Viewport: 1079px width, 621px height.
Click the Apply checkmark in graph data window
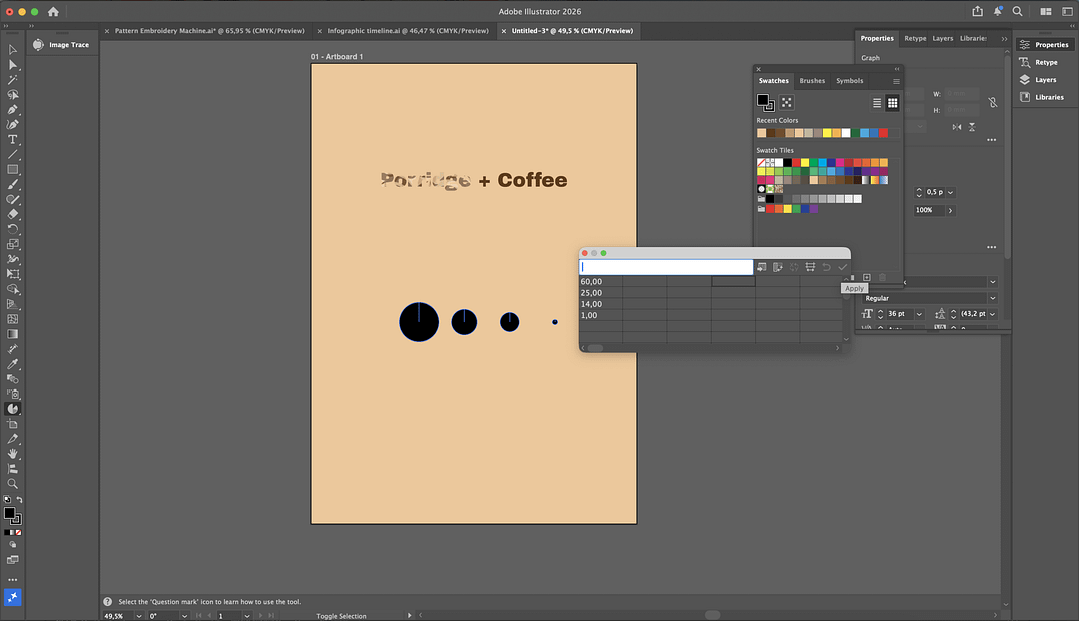point(843,267)
